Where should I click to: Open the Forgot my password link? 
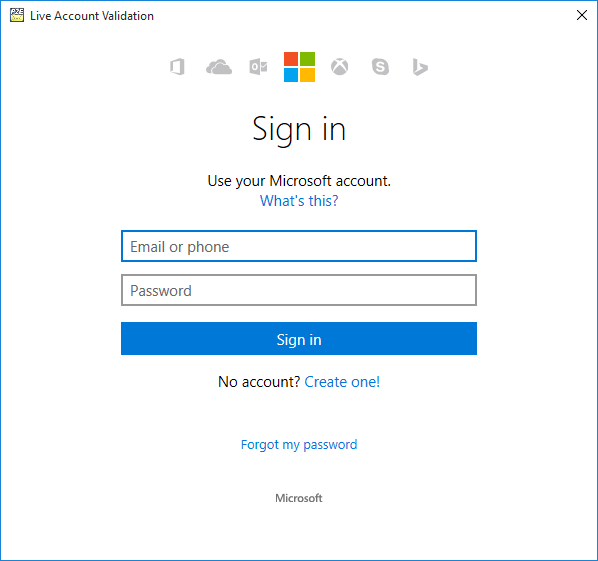[x=299, y=445]
